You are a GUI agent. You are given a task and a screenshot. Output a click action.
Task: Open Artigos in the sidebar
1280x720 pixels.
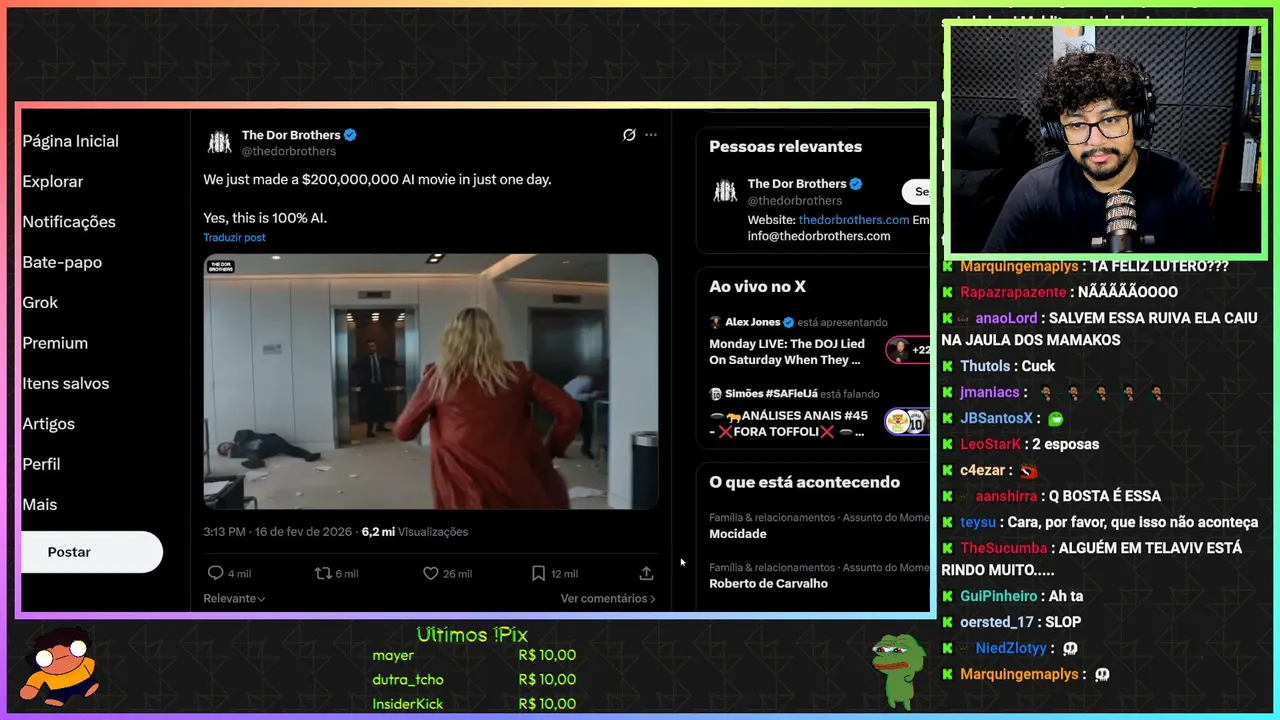click(48, 424)
